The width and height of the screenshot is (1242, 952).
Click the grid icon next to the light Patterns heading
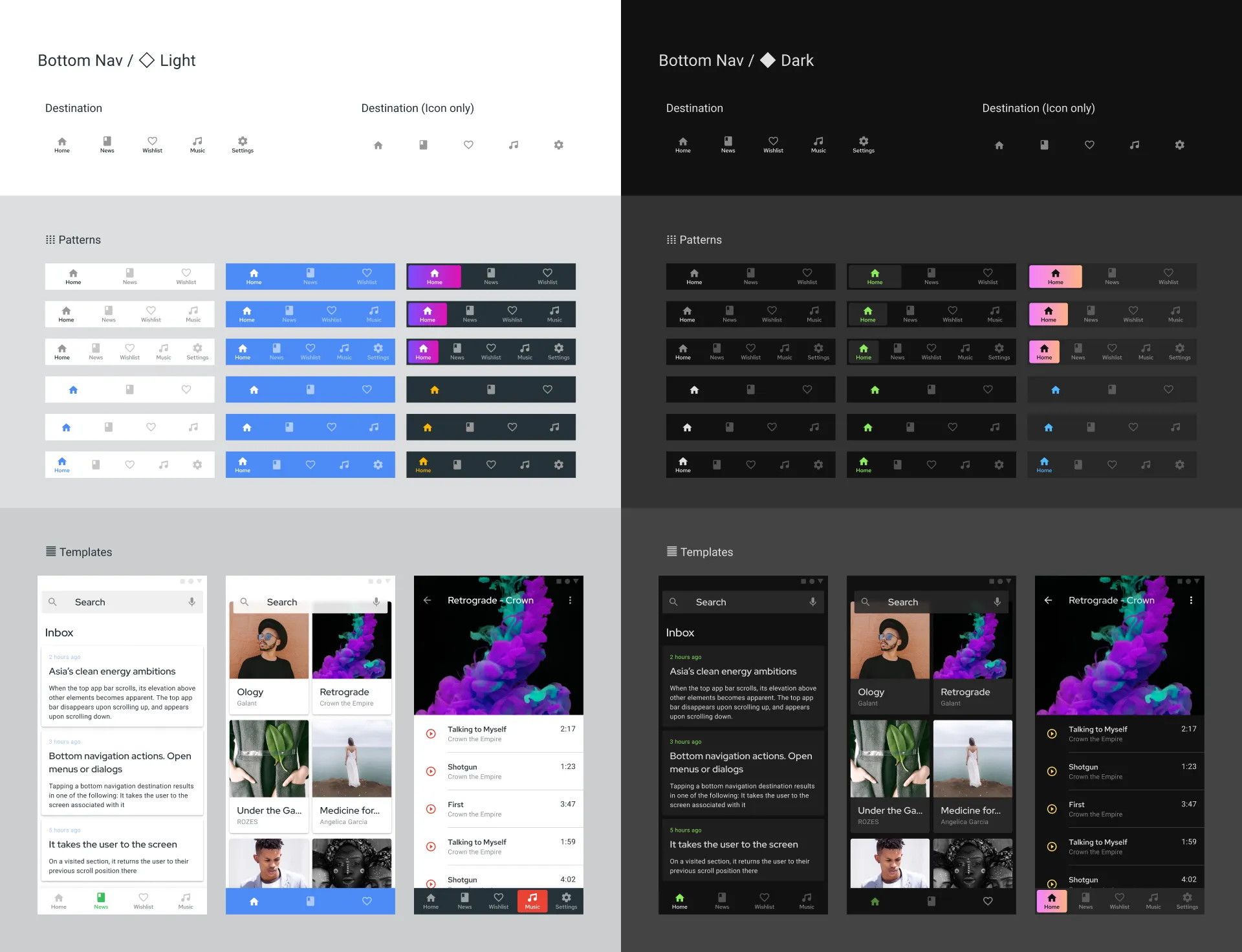[x=50, y=240]
